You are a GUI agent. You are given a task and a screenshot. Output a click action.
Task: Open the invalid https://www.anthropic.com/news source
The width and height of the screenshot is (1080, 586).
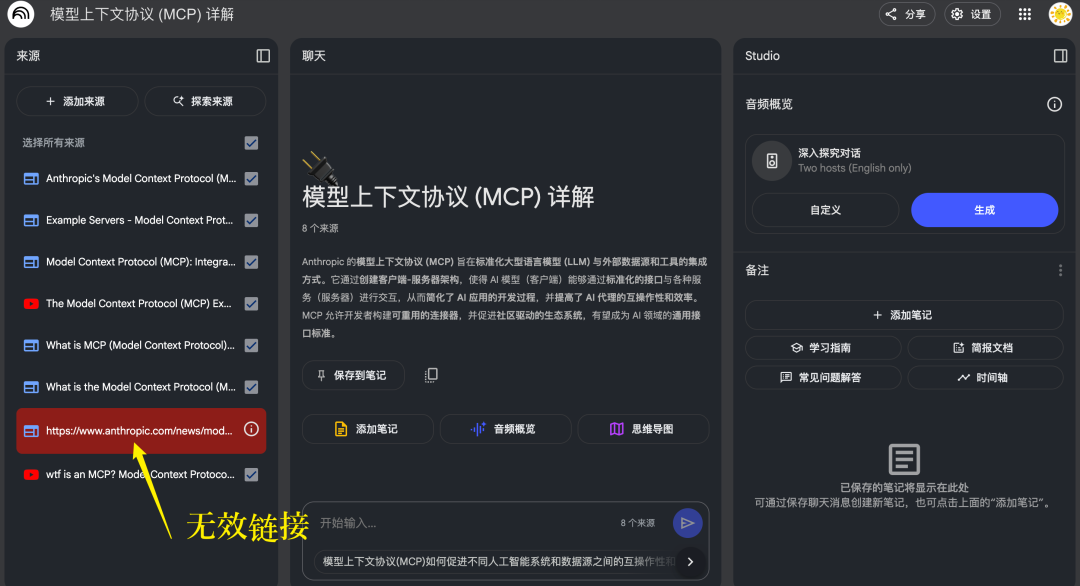click(x=141, y=430)
